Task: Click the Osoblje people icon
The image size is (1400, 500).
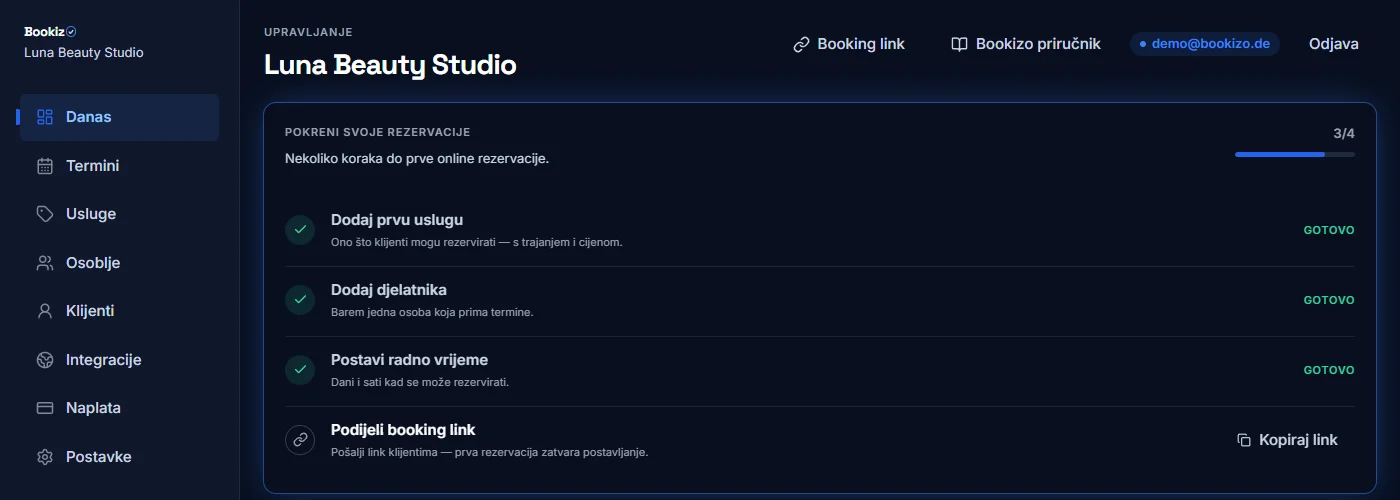Action: [x=44, y=263]
